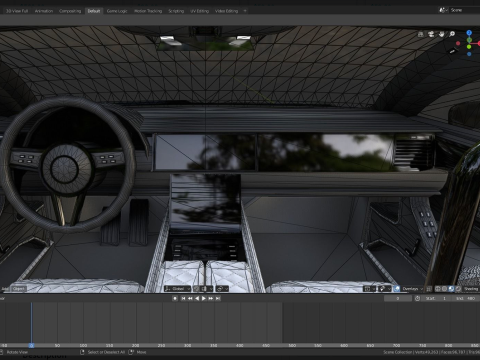Open the proportional editing dropdown
Image resolution: width=480 pixels, height=360 pixels.
coord(222,289)
